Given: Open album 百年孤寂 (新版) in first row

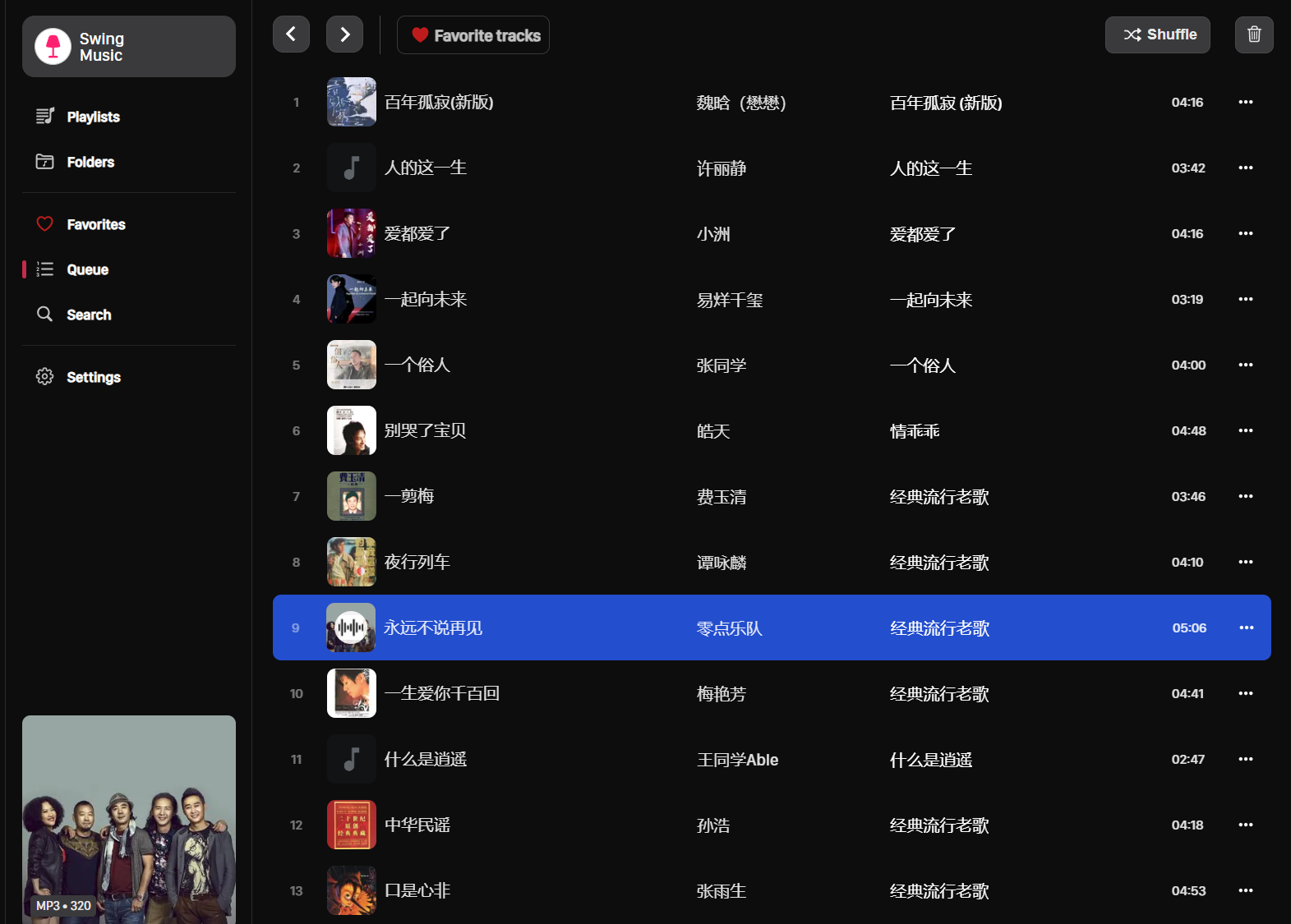Looking at the screenshot, I should click(x=946, y=103).
